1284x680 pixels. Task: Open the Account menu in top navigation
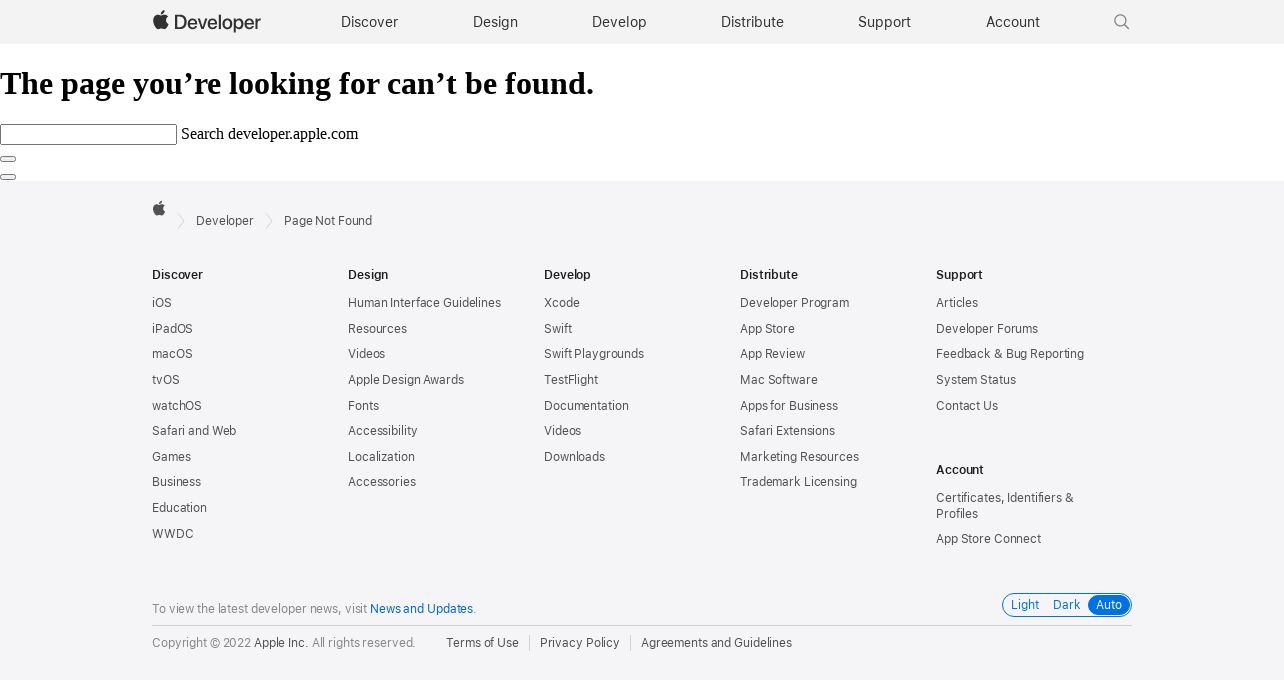point(1013,22)
